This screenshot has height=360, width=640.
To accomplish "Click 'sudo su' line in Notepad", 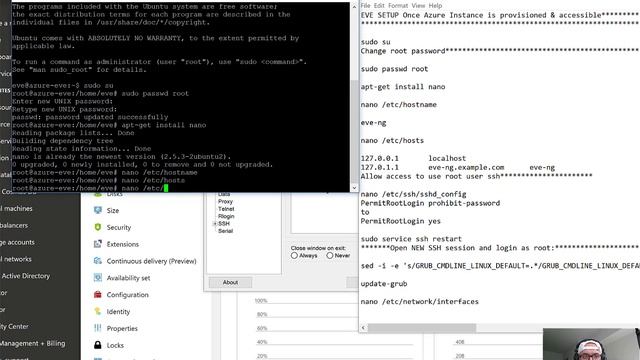I will click(376, 42).
